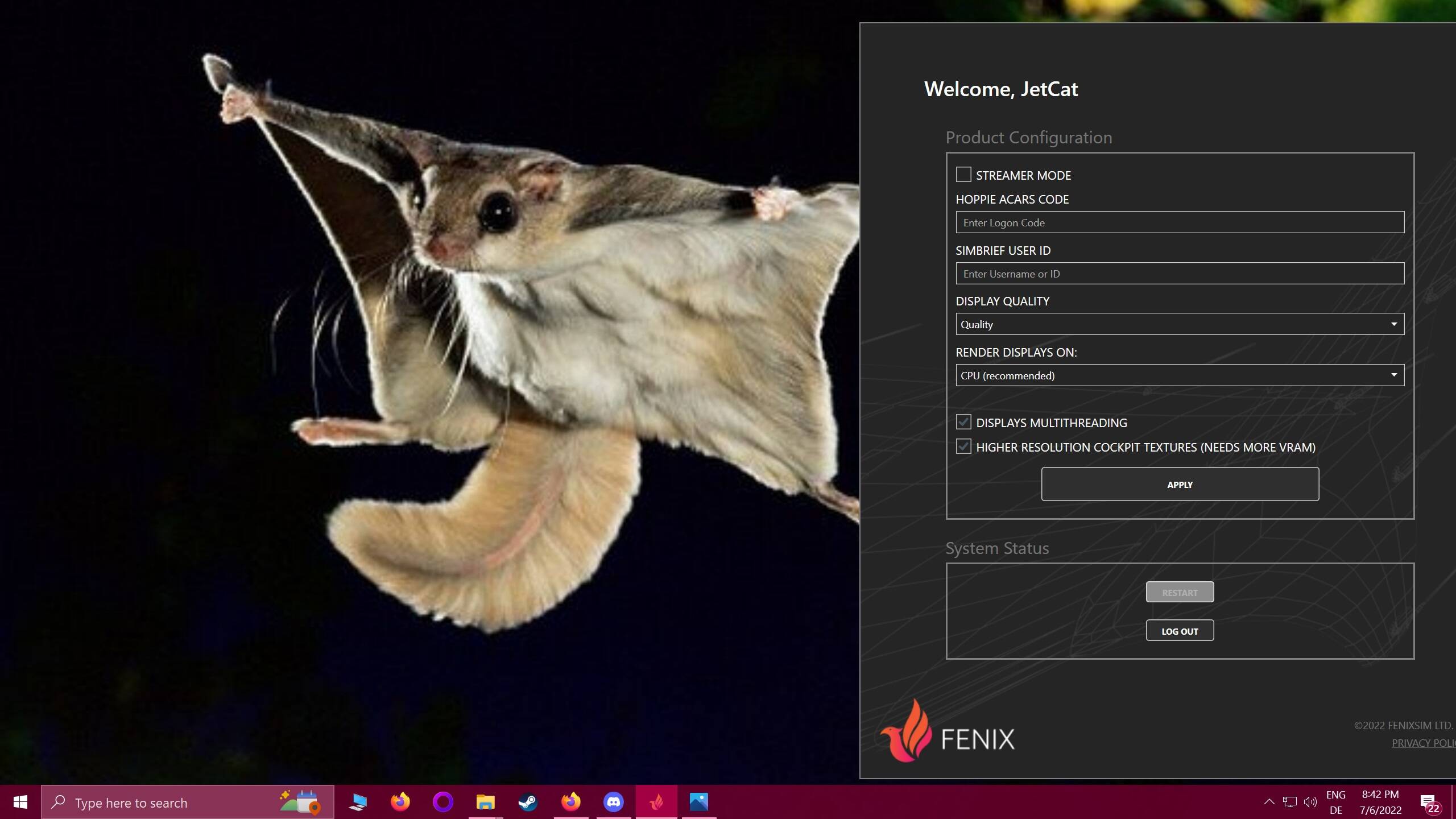Open the notification center icon
1456x819 pixels.
(1430, 803)
